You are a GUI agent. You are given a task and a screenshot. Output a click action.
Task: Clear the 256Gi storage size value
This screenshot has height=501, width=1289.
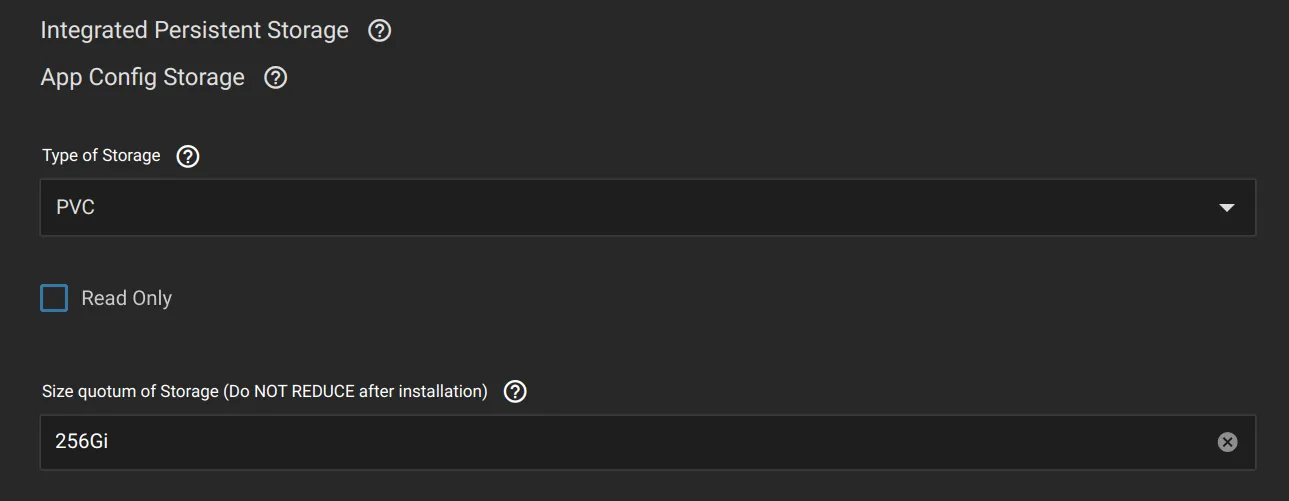[1227, 442]
